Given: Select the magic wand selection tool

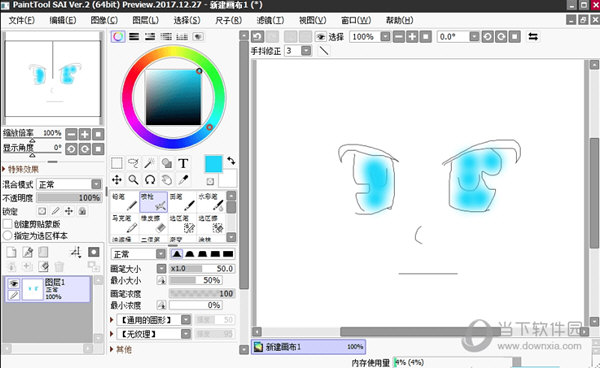Looking at the screenshot, I should coord(150,163).
